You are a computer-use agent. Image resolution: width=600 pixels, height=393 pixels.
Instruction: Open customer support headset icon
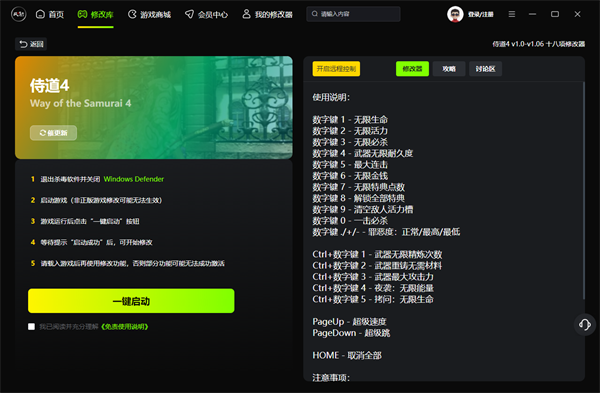(x=585, y=325)
